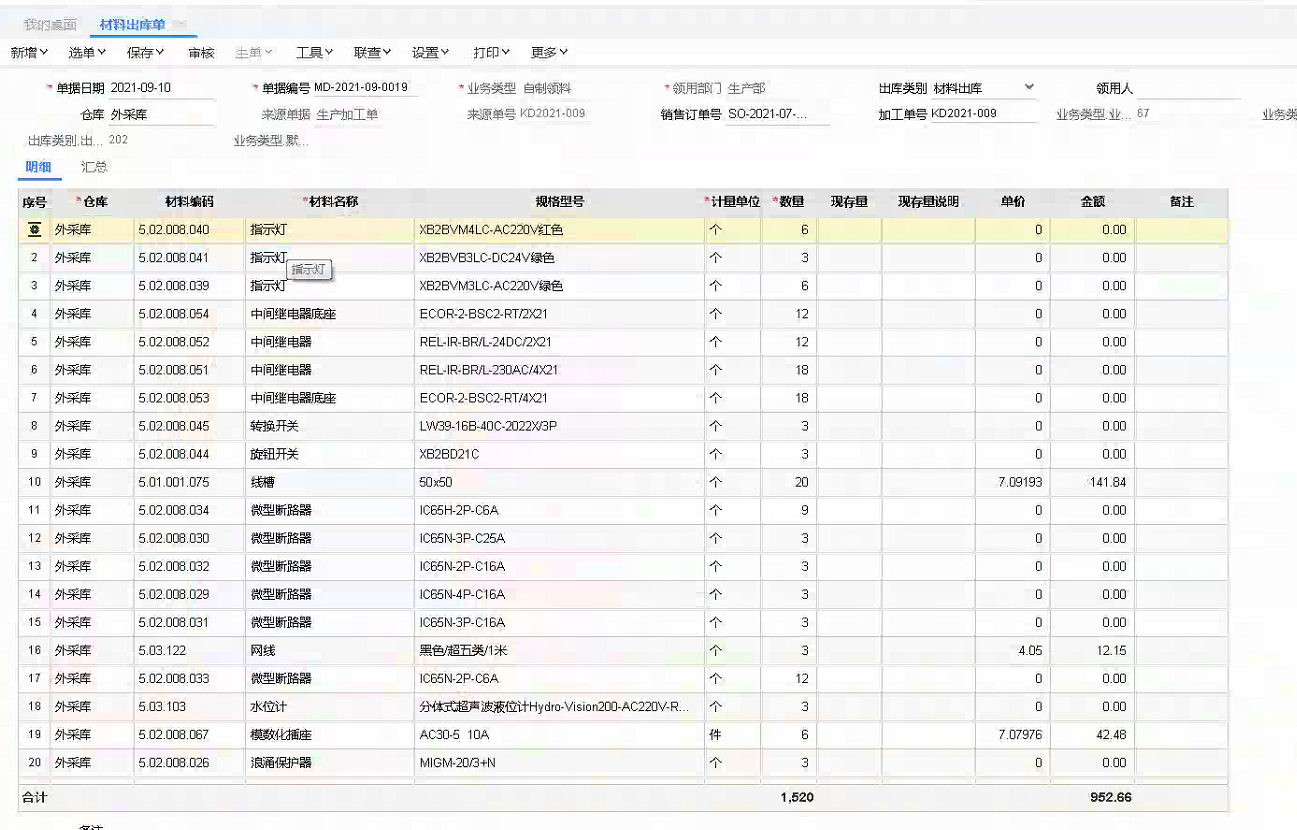Click the 来源单号 value KD2021-009
The width and height of the screenshot is (1297, 830).
point(552,114)
